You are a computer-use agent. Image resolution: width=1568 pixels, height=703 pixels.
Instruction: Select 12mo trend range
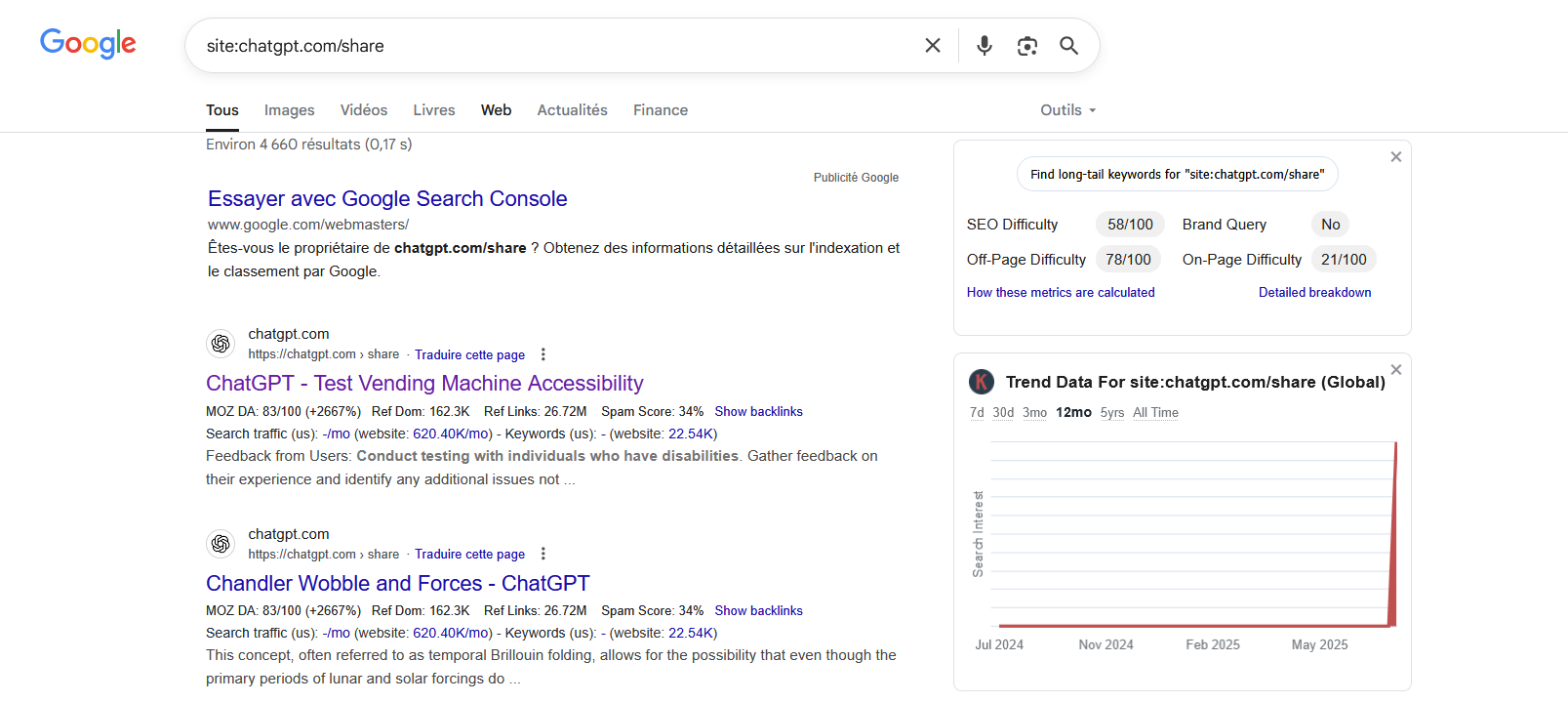click(1073, 412)
